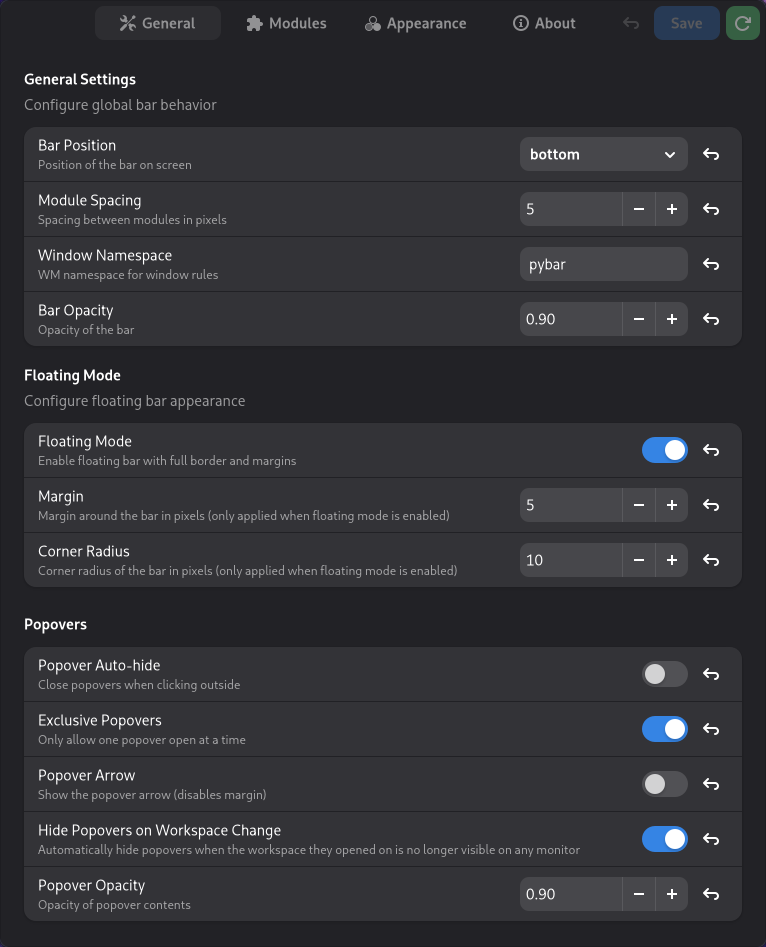Click the Save button
Image resolution: width=766 pixels, height=947 pixels.
(686, 23)
